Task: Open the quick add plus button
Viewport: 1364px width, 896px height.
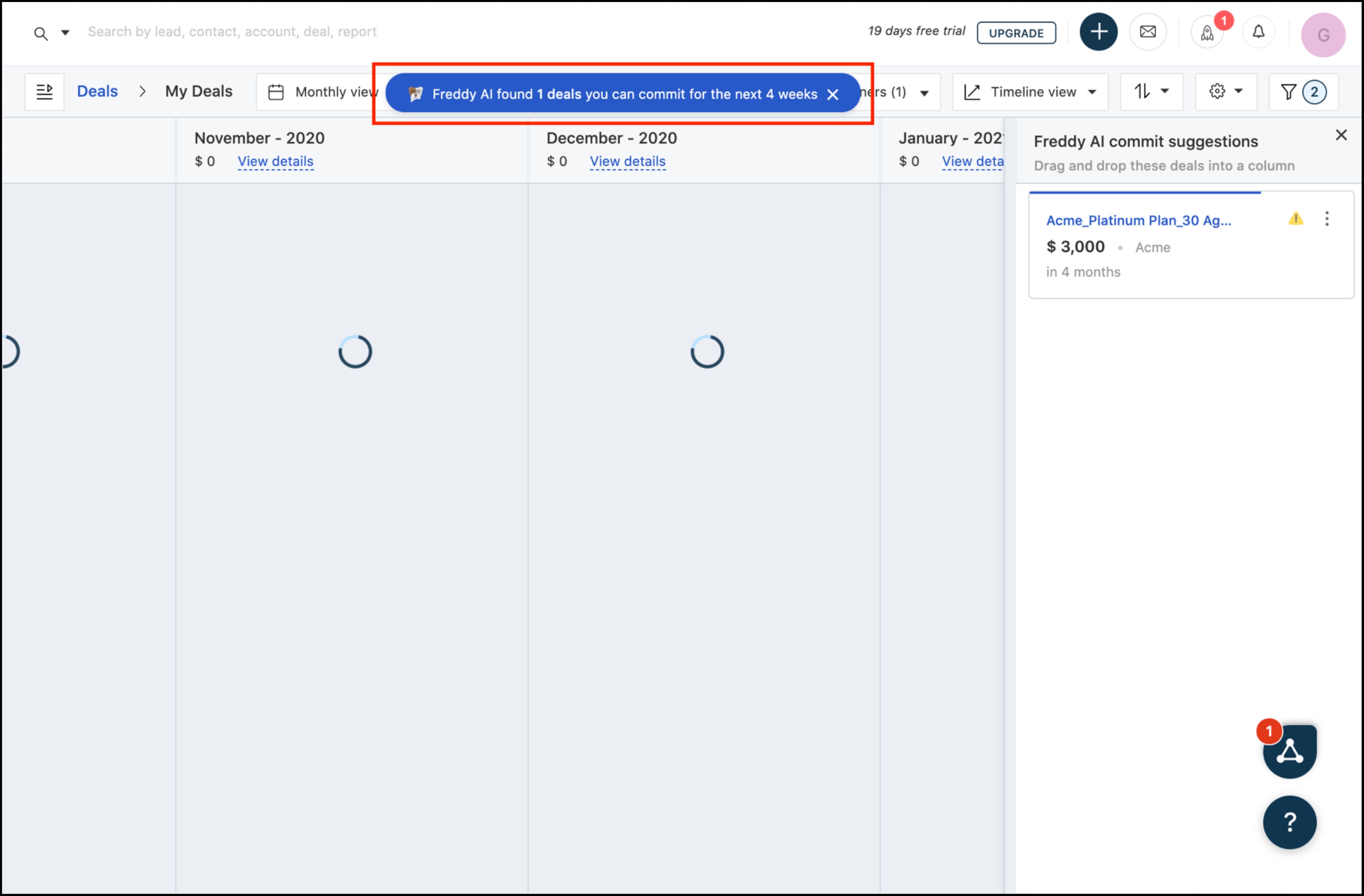Action: [1098, 31]
